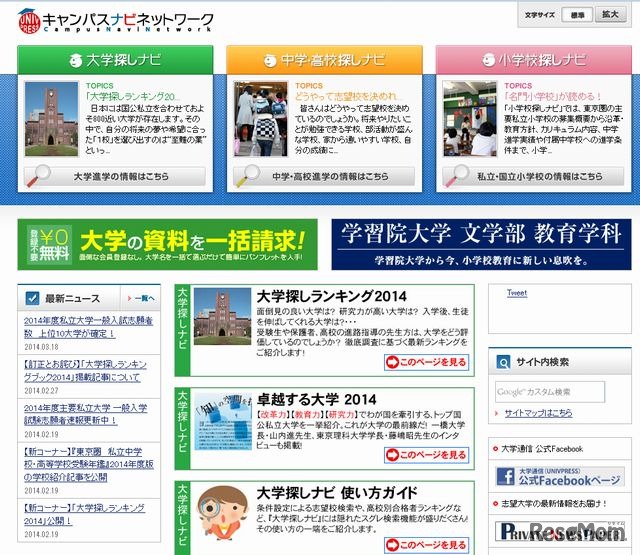Click the date text 2014.03.18

[x=41, y=347]
